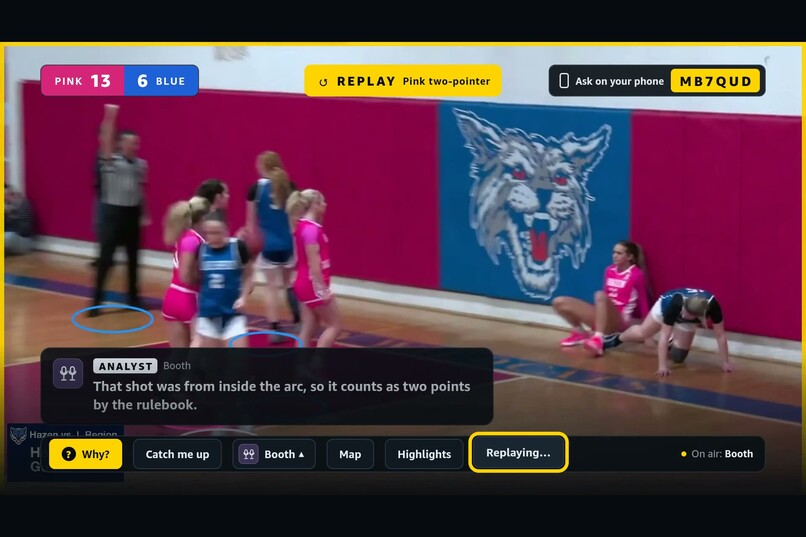Viewport: 806px width, 537px height.
Task: Click the On air: Booth status
Action: click(x=717, y=454)
